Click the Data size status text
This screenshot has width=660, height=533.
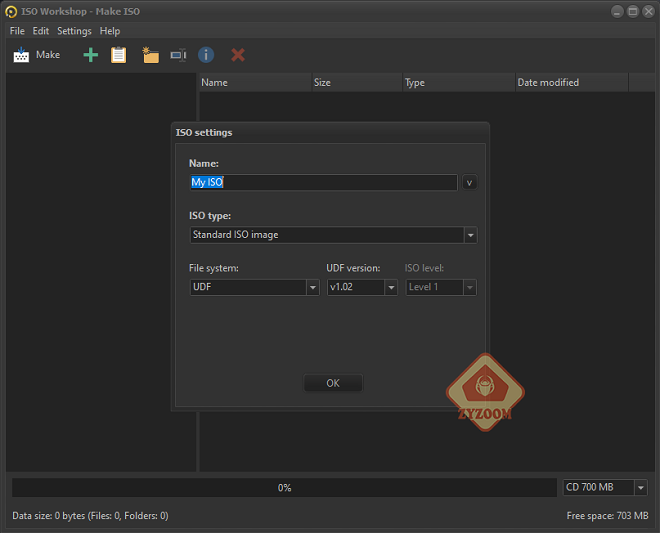90,516
